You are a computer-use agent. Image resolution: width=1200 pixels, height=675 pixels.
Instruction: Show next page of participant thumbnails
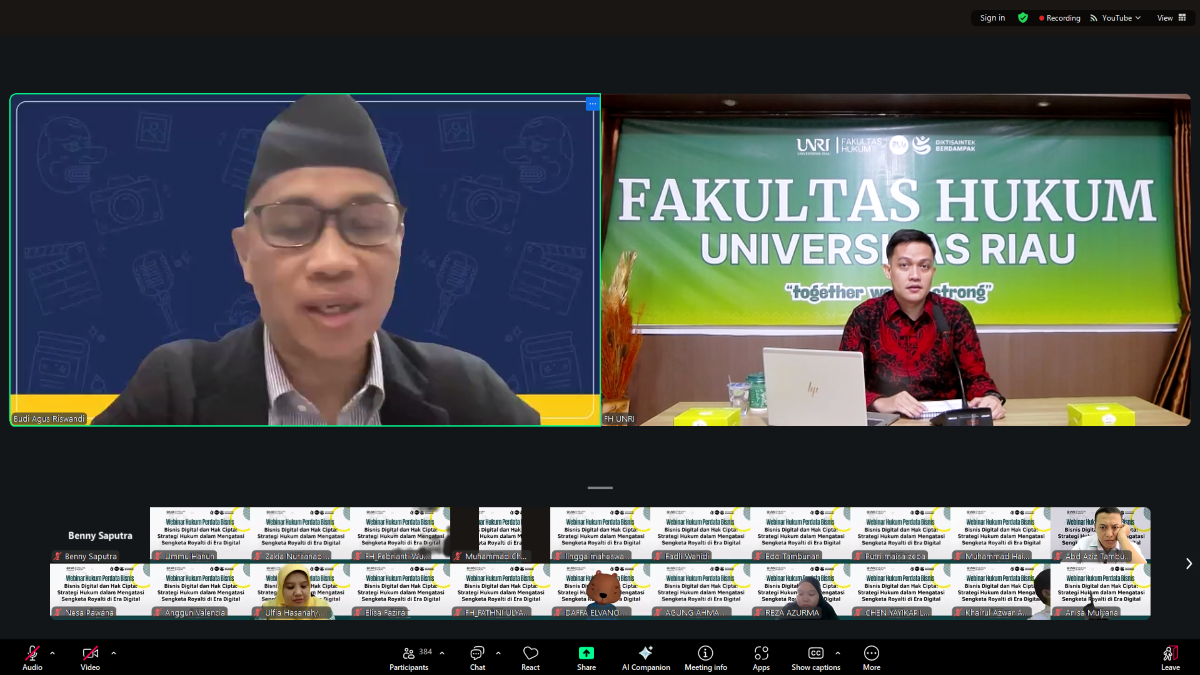point(1188,564)
